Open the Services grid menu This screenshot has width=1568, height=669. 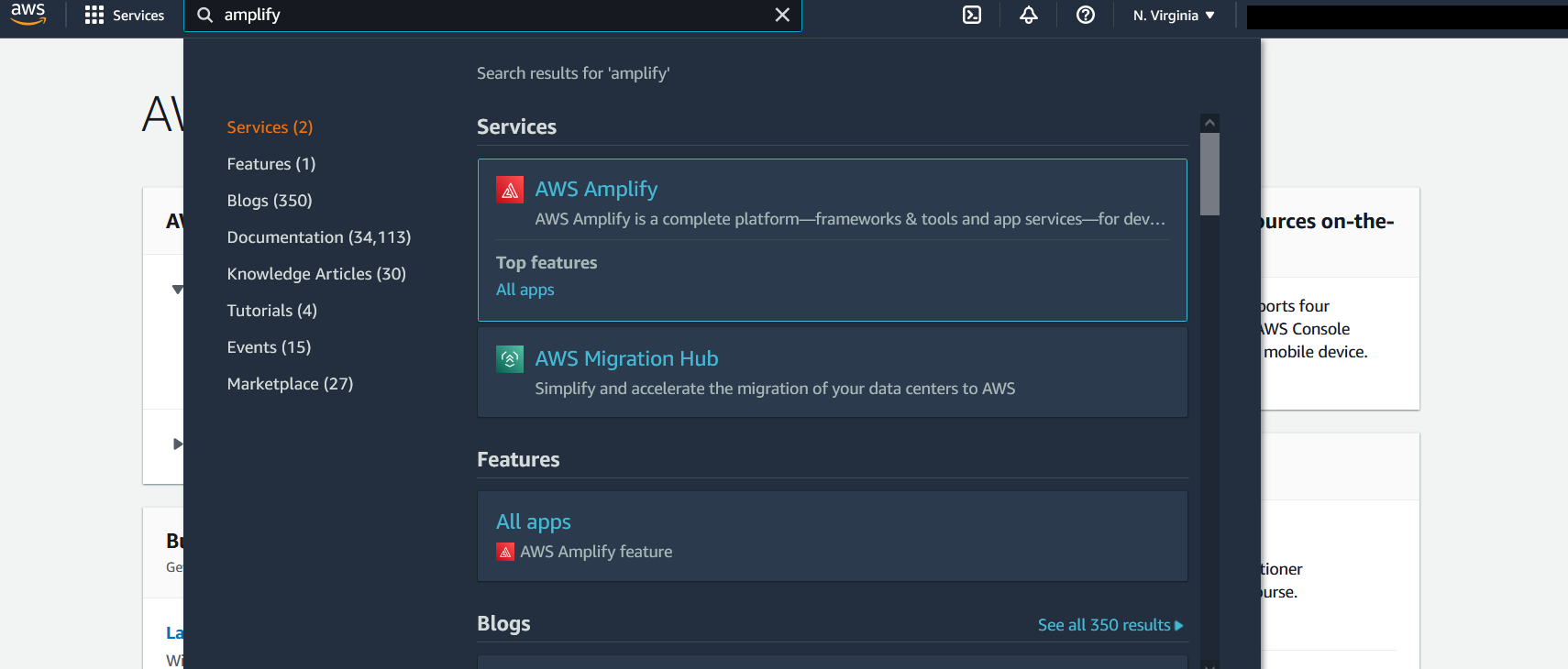(124, 16)
